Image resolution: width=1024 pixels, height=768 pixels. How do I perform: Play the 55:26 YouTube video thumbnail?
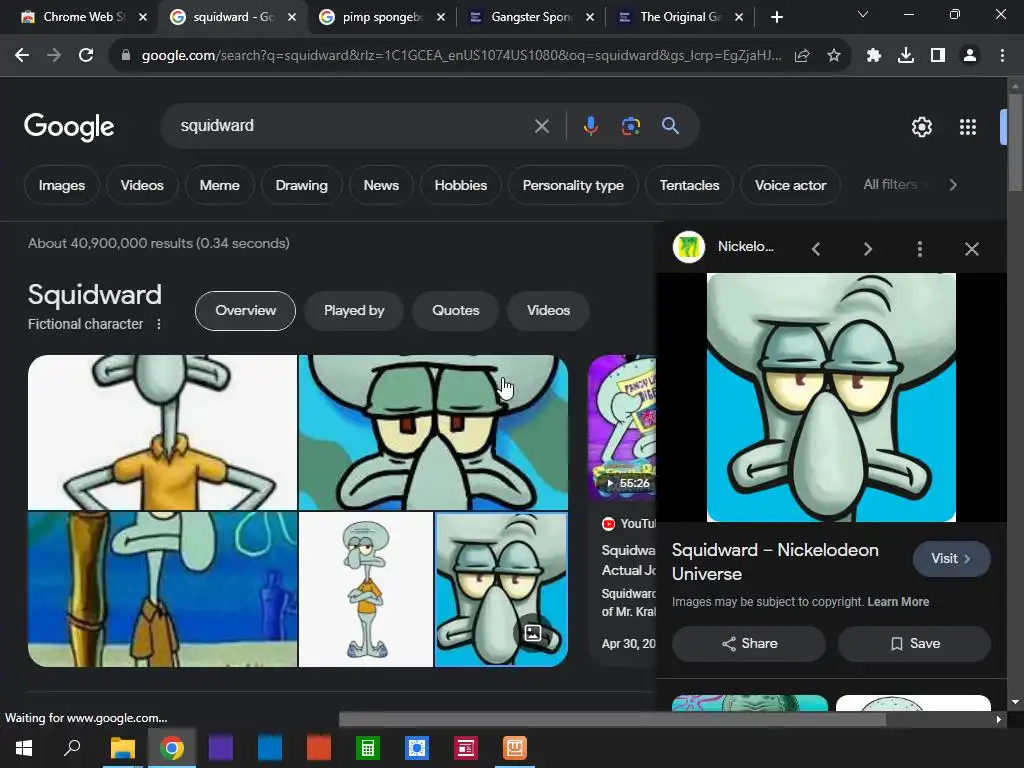(x=622, y=427)
